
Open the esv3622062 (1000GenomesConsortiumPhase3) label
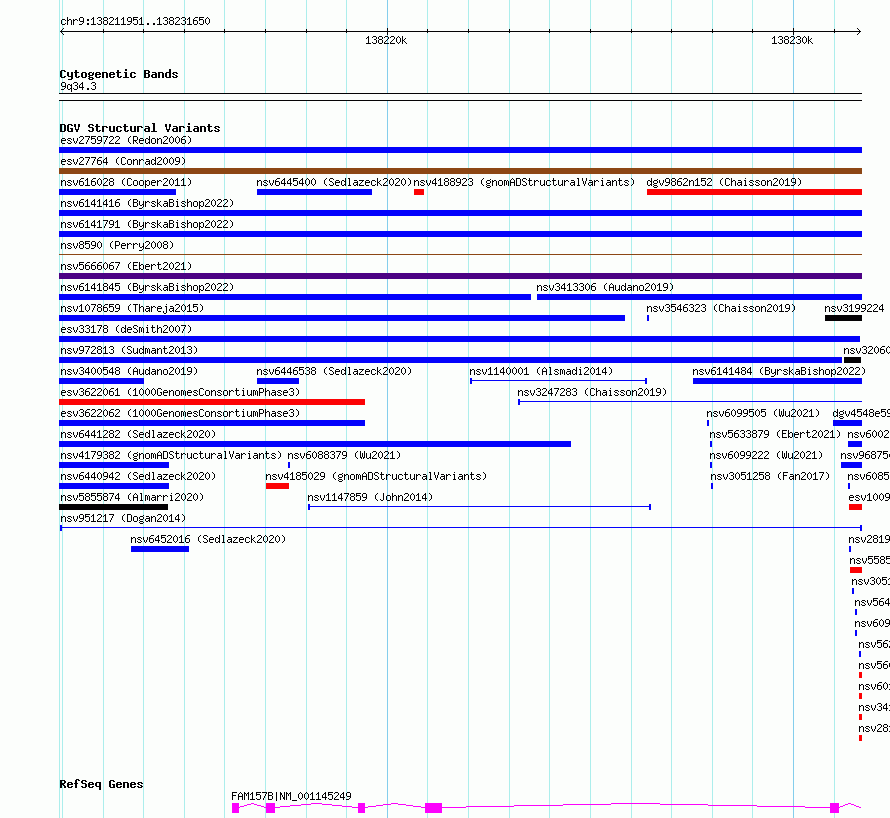[180, 413]
